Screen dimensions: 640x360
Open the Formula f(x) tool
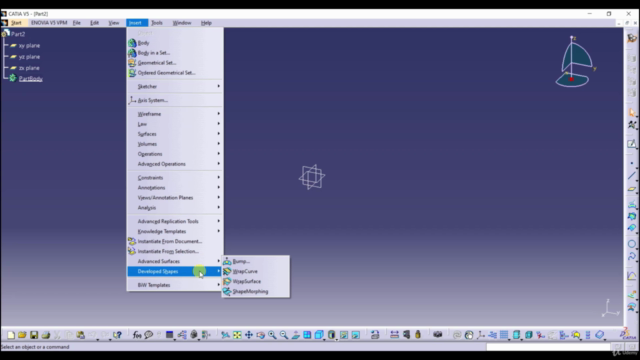pyautogui.click(x=137, y=335)
